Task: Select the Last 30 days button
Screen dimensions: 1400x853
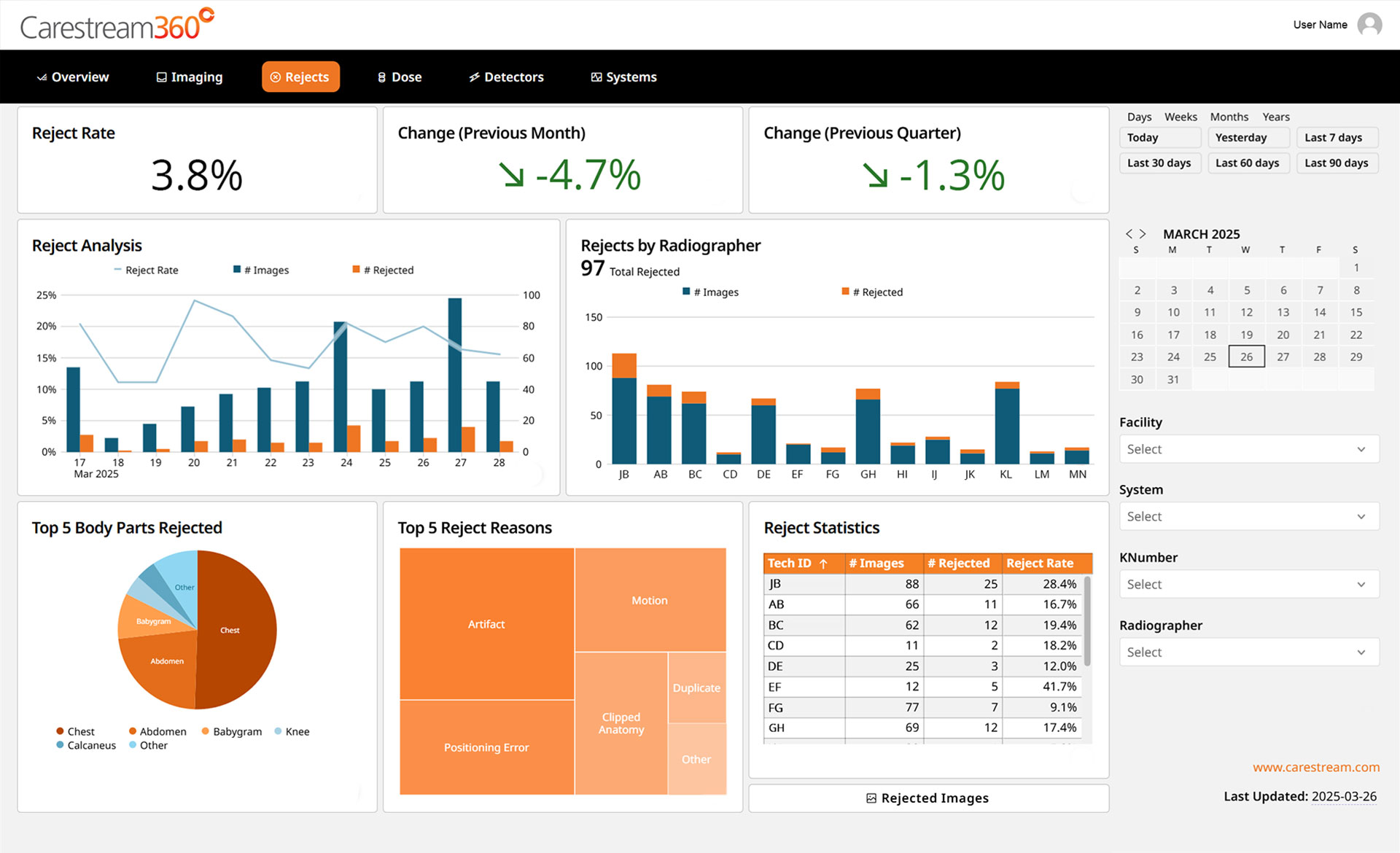Action: point(1159,163)
